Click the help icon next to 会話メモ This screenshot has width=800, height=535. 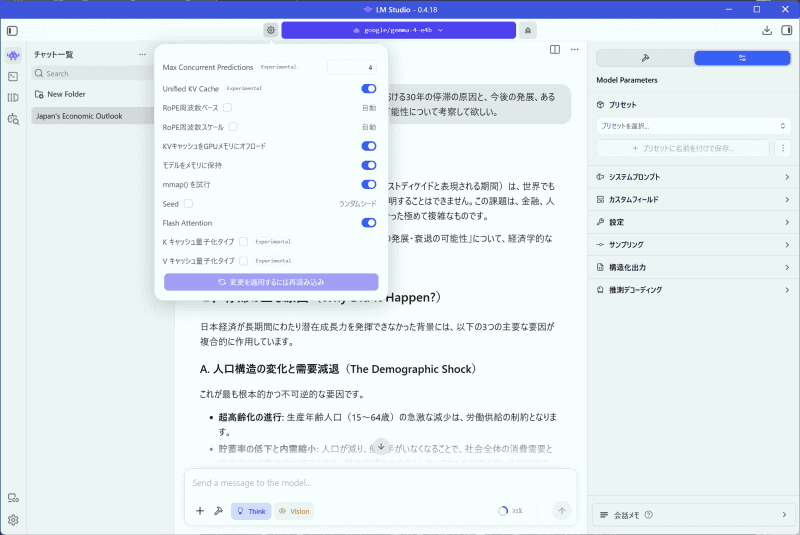(x=648, y=515)
